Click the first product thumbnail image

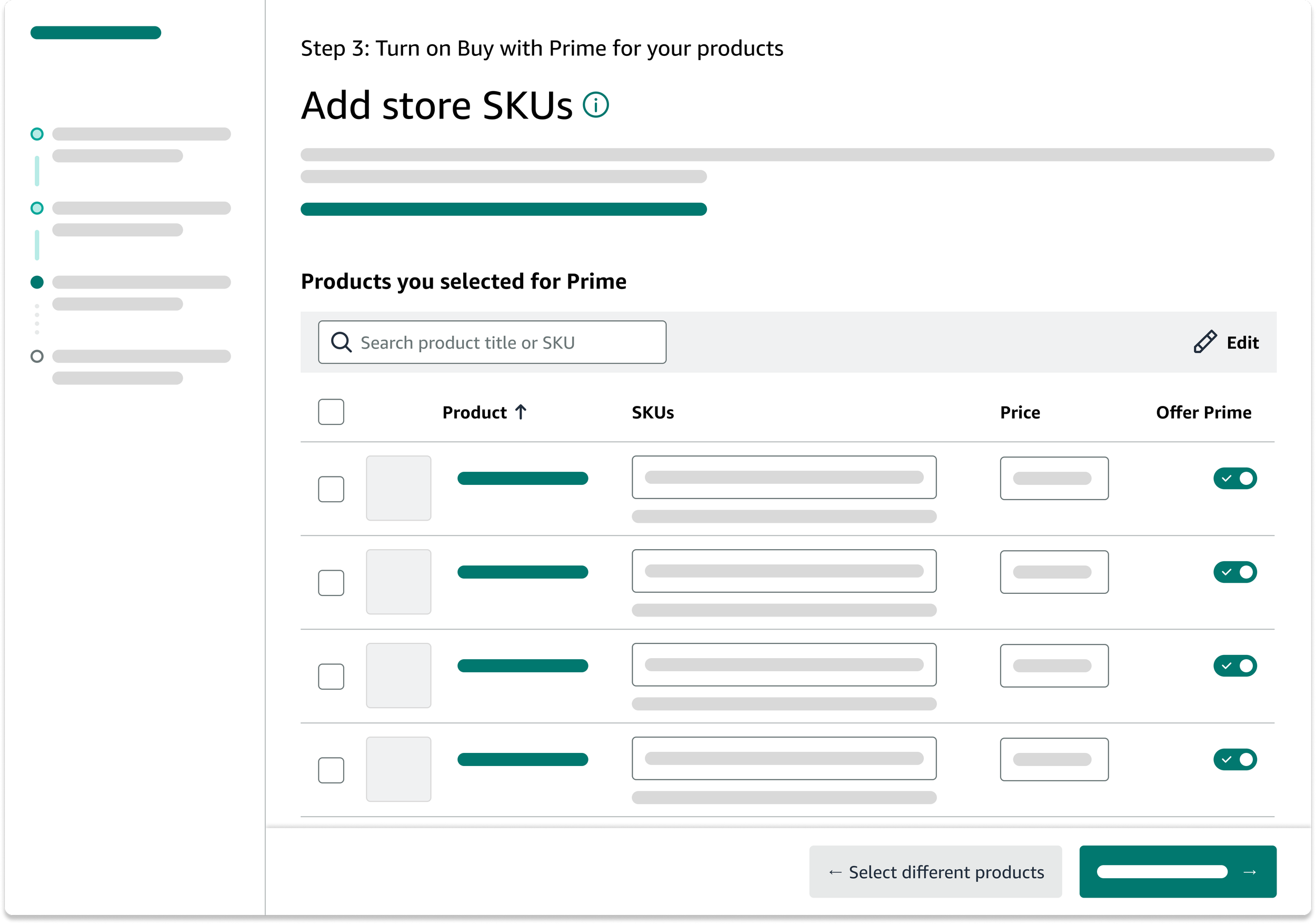[398, 489]
